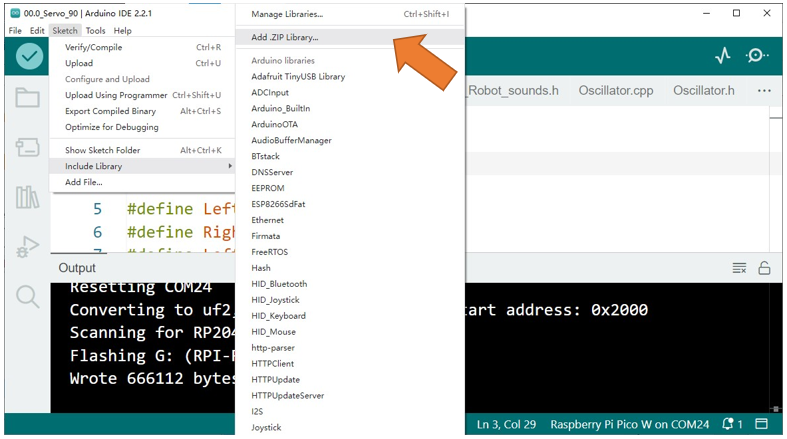787x439 pixels.
Task: Toggle the bottom panel icon in status bar
Action: tap(761, 424)
